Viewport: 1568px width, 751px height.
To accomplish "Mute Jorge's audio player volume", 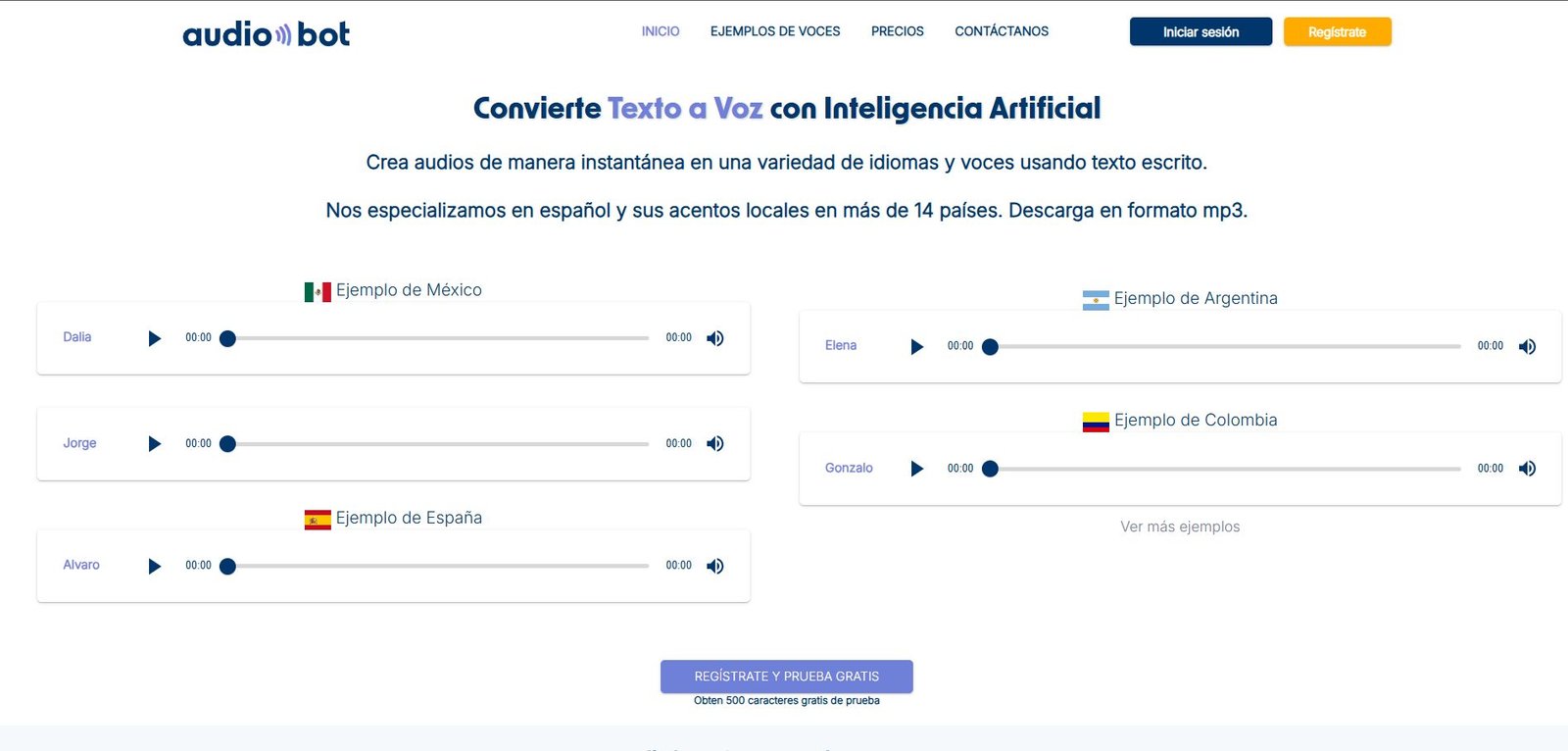I will [715, 444].
